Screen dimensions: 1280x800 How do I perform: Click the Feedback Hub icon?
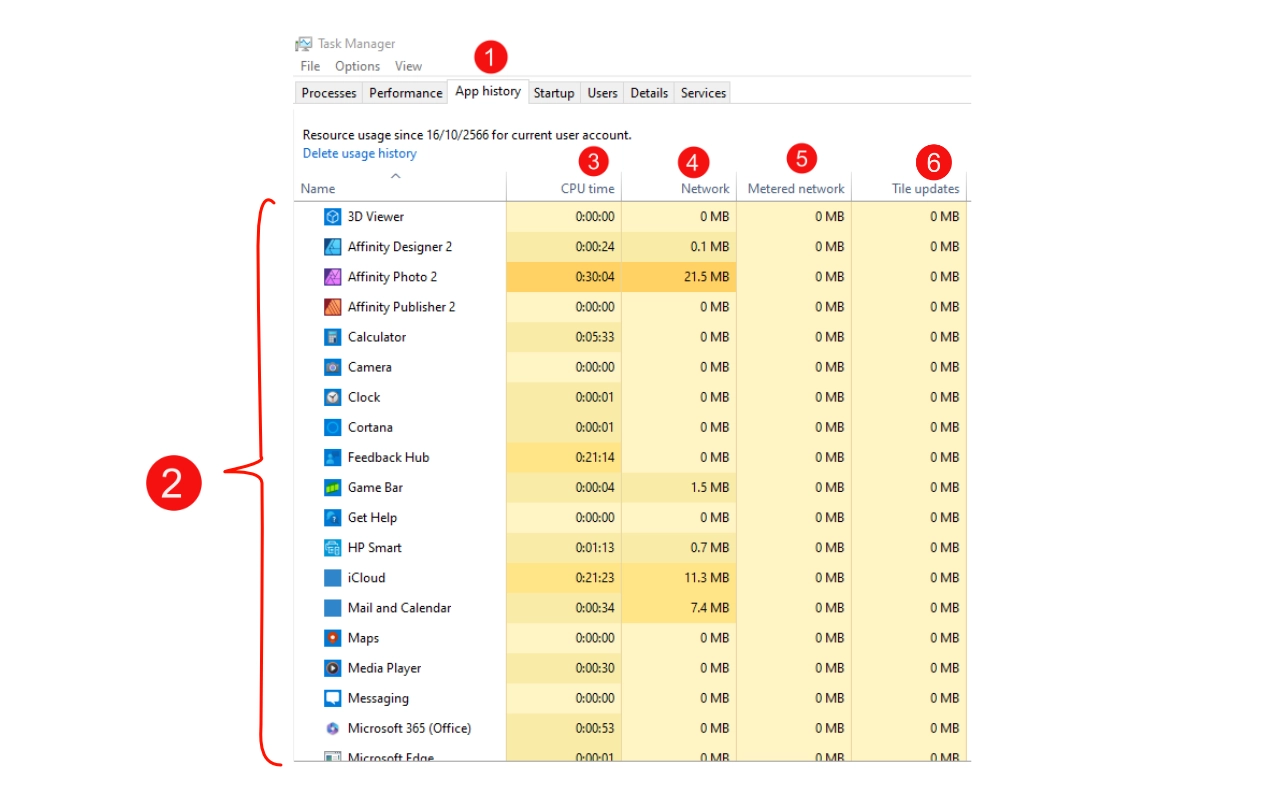[333, 457]
